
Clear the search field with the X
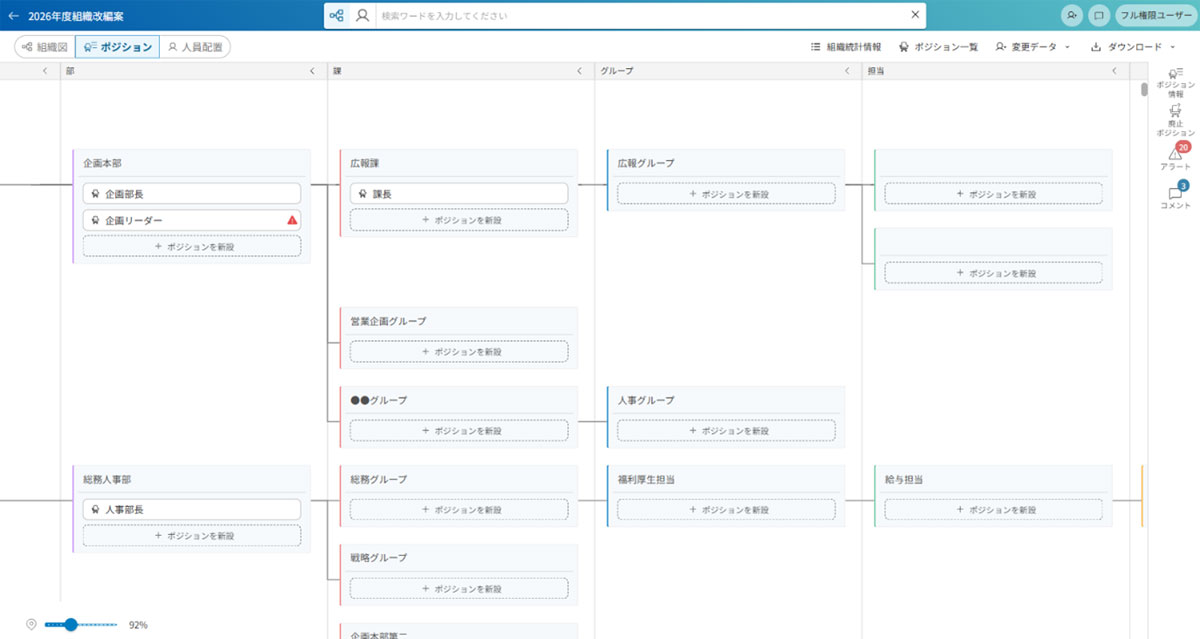click(x=914, y=15)
